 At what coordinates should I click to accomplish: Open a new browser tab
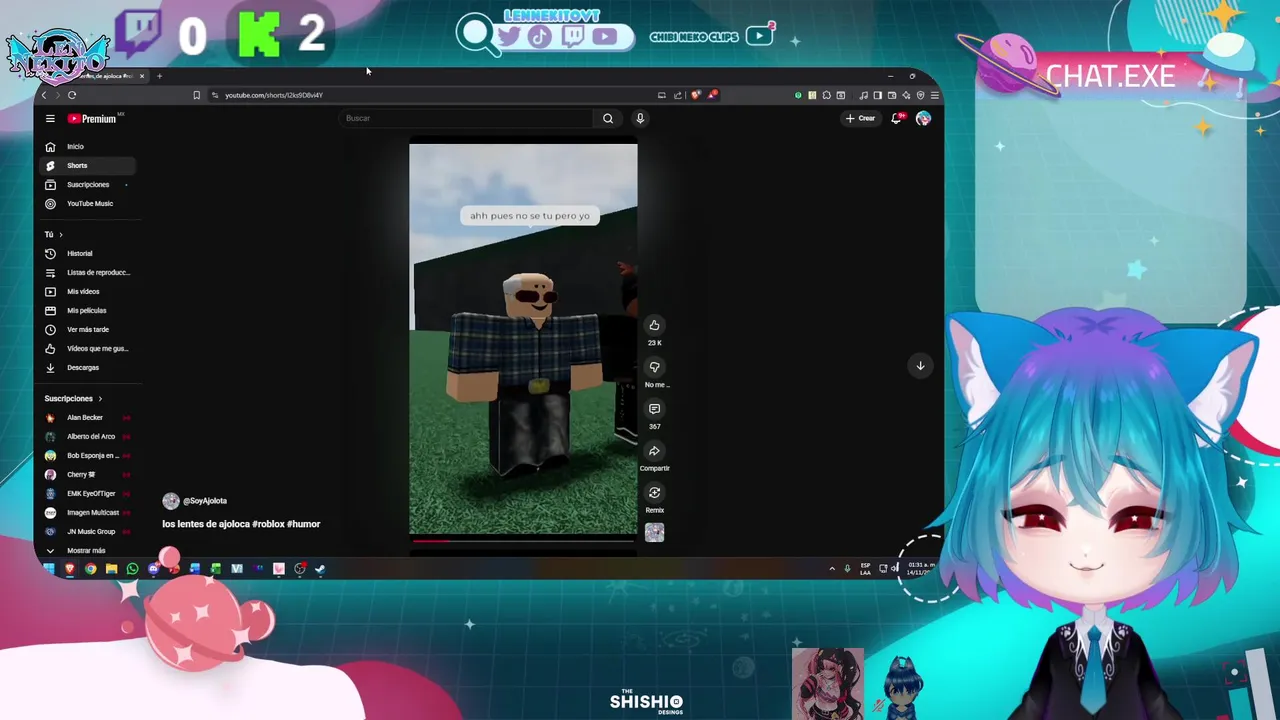(159, 76)
